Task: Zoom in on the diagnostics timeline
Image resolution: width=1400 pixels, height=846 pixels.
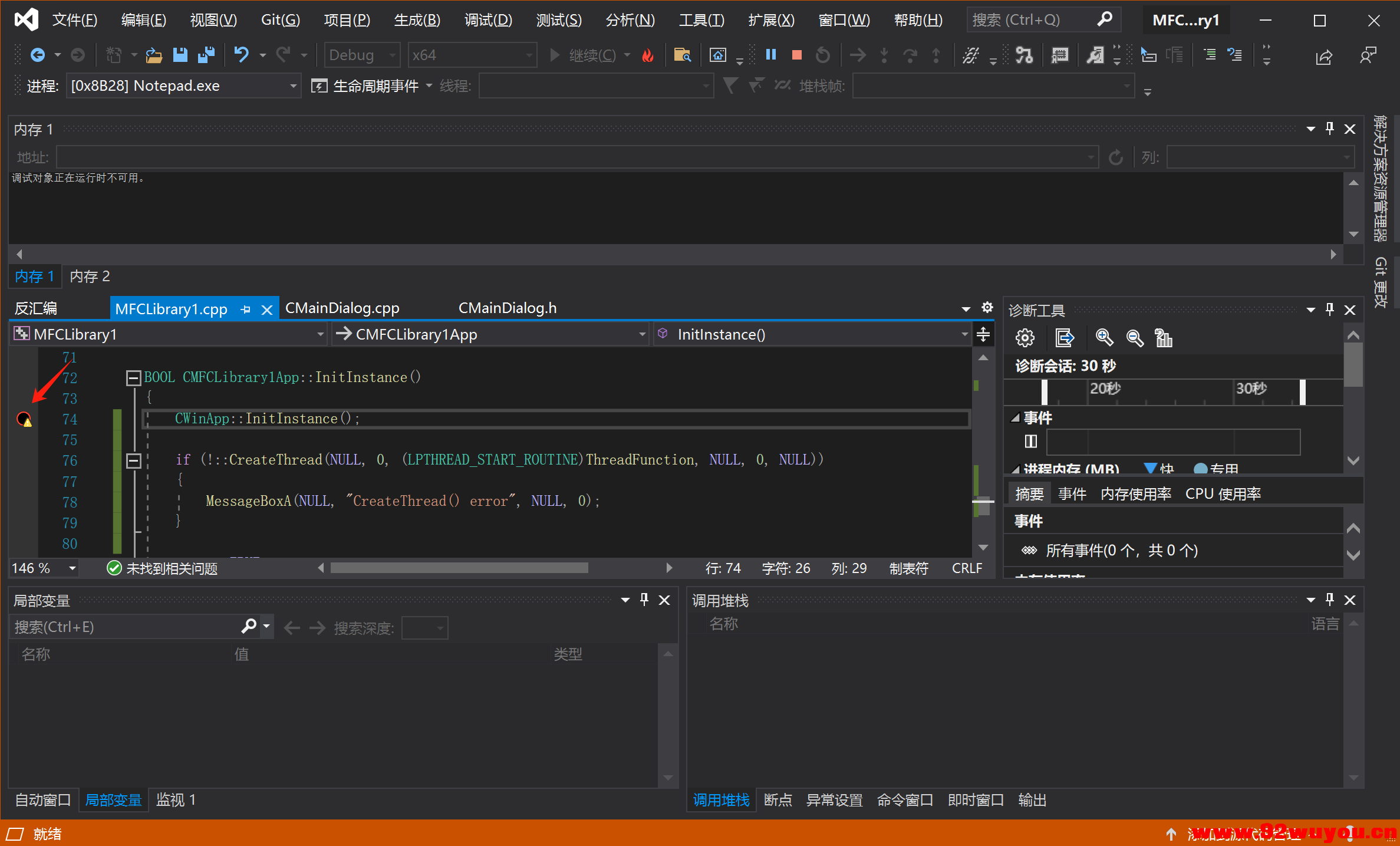Action: point(1104,338)
